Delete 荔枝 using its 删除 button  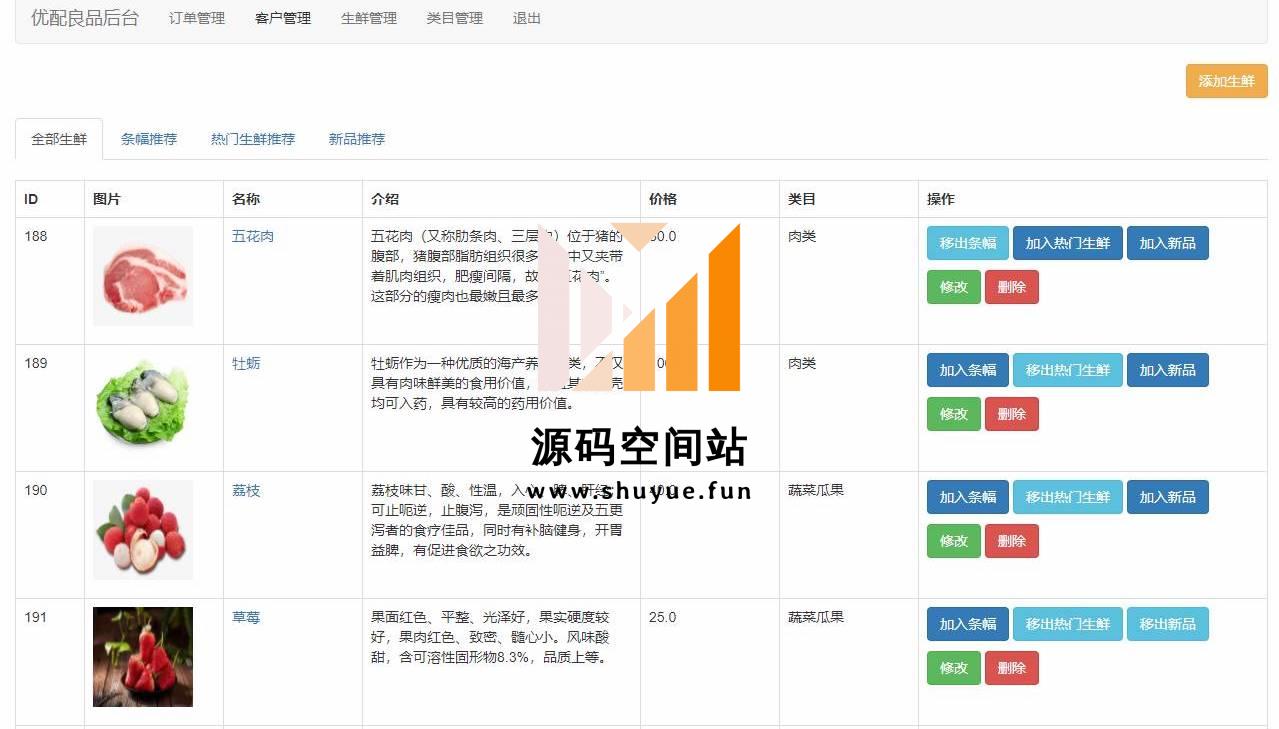click(x=1011, y=541)
